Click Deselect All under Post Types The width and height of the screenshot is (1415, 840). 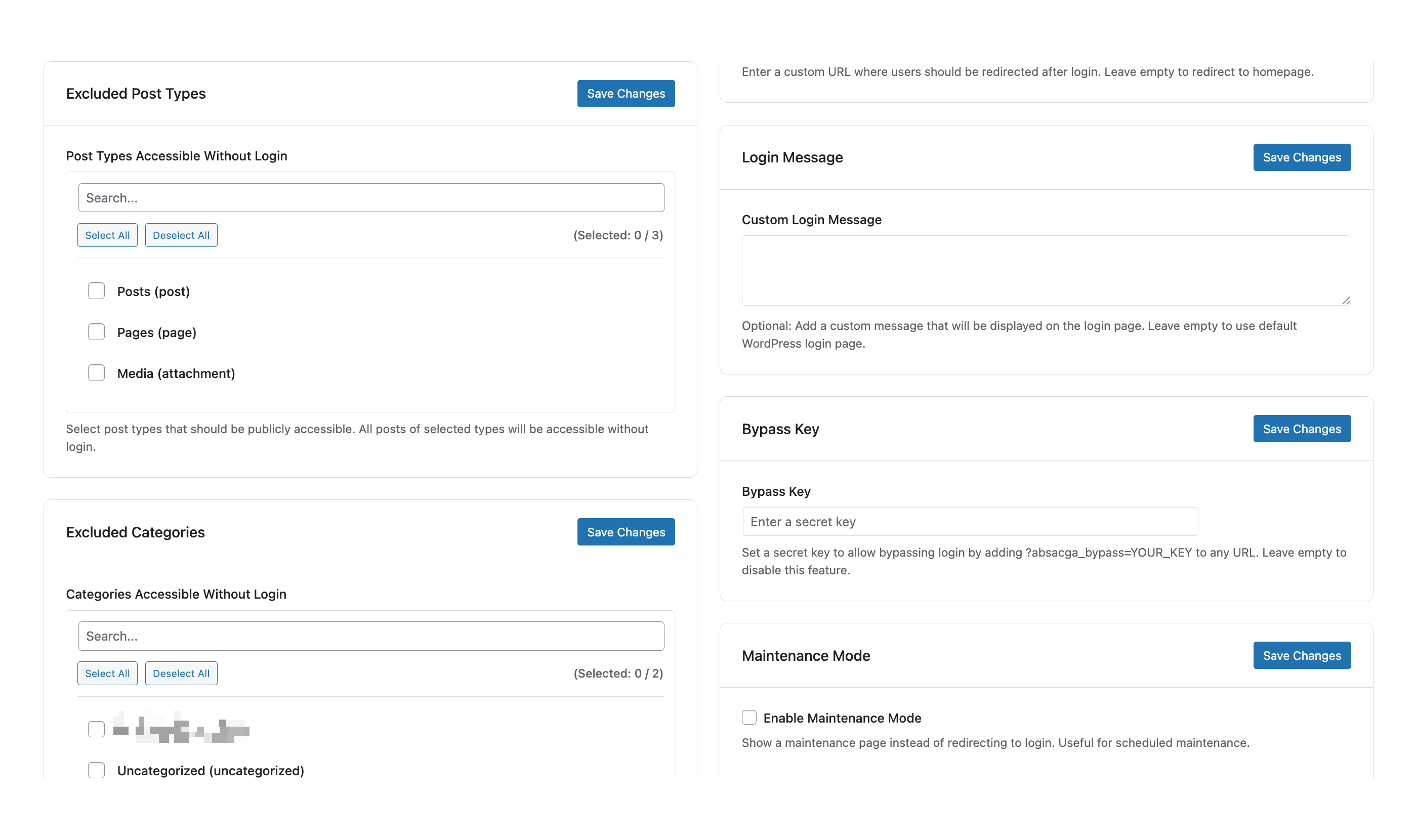coord(181,235)
